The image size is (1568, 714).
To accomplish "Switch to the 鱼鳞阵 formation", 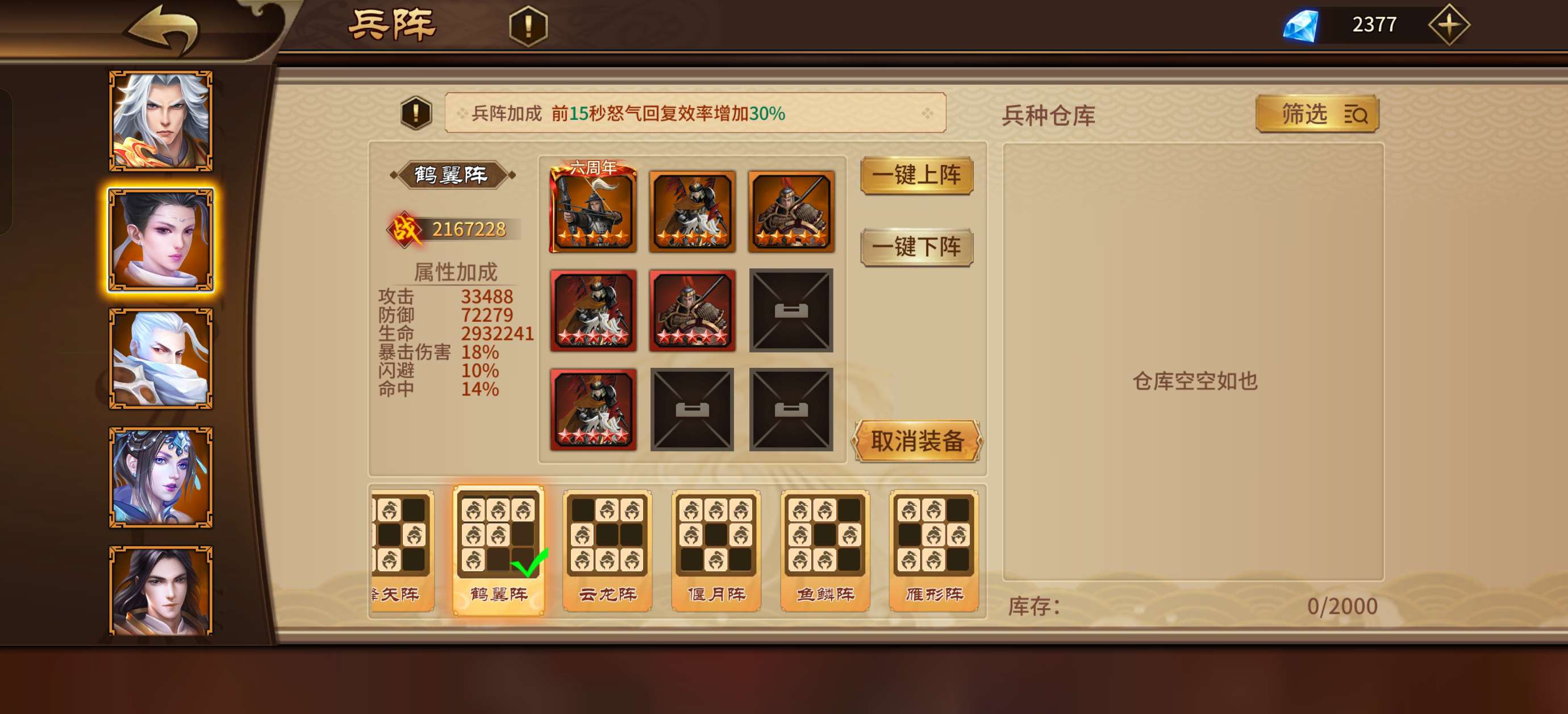I will click(825, 550).
